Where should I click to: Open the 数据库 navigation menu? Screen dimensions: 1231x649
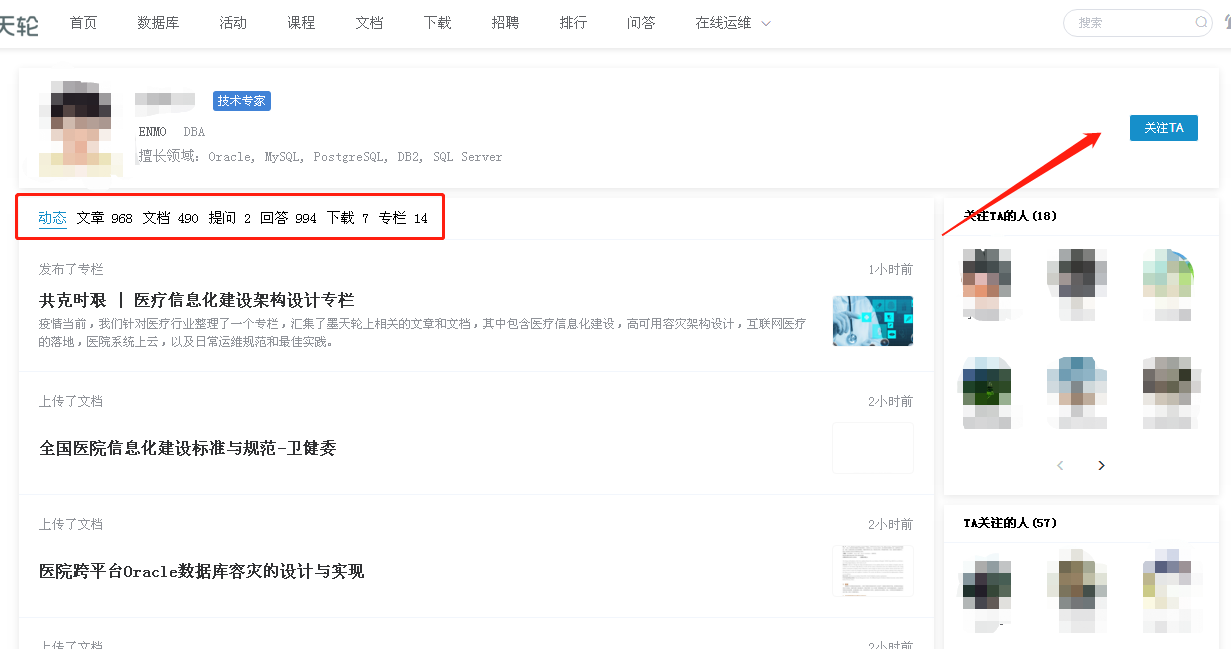pos(158,22)
